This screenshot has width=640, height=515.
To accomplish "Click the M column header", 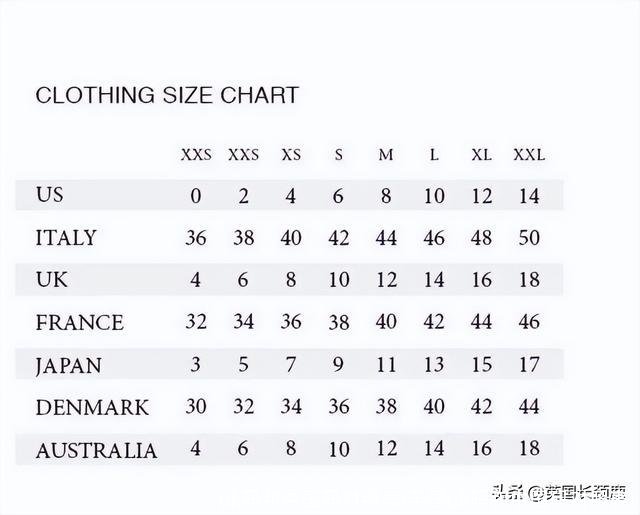I will (x=386, y=155).
